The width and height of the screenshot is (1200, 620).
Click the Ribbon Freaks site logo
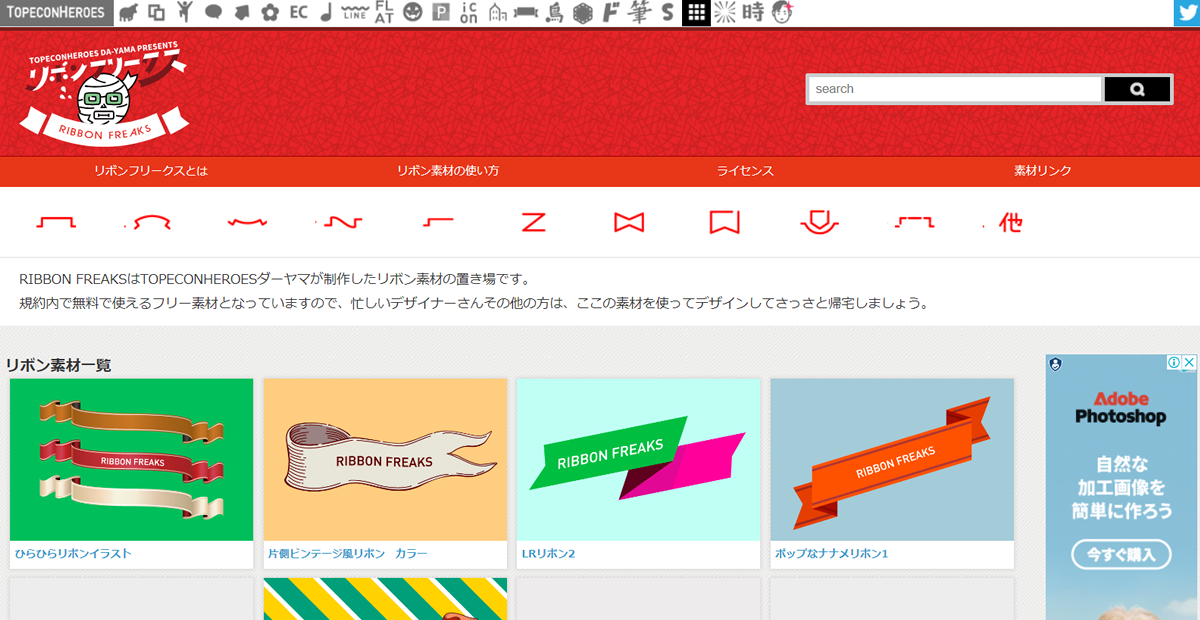[105, 93]
